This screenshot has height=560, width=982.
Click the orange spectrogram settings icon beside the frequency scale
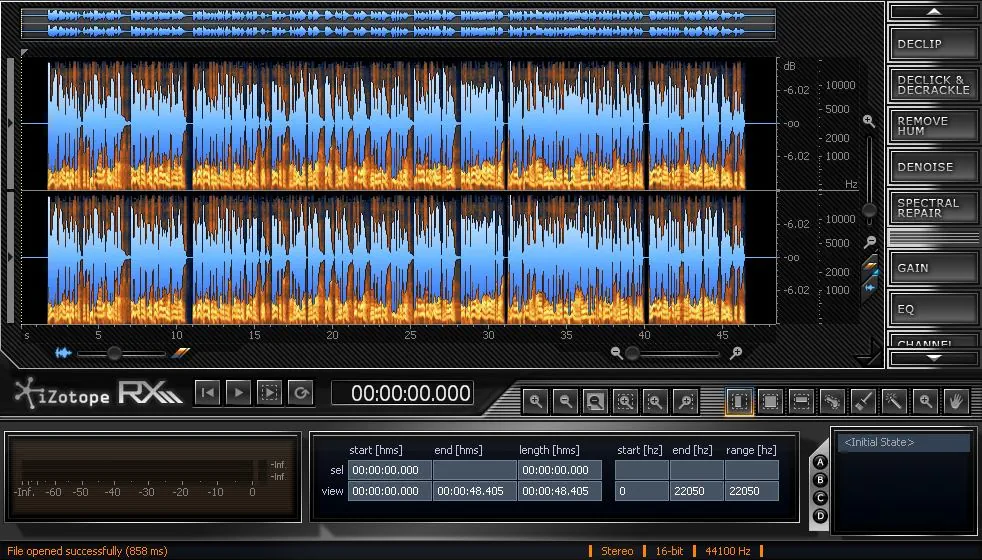tap(870, 266)
